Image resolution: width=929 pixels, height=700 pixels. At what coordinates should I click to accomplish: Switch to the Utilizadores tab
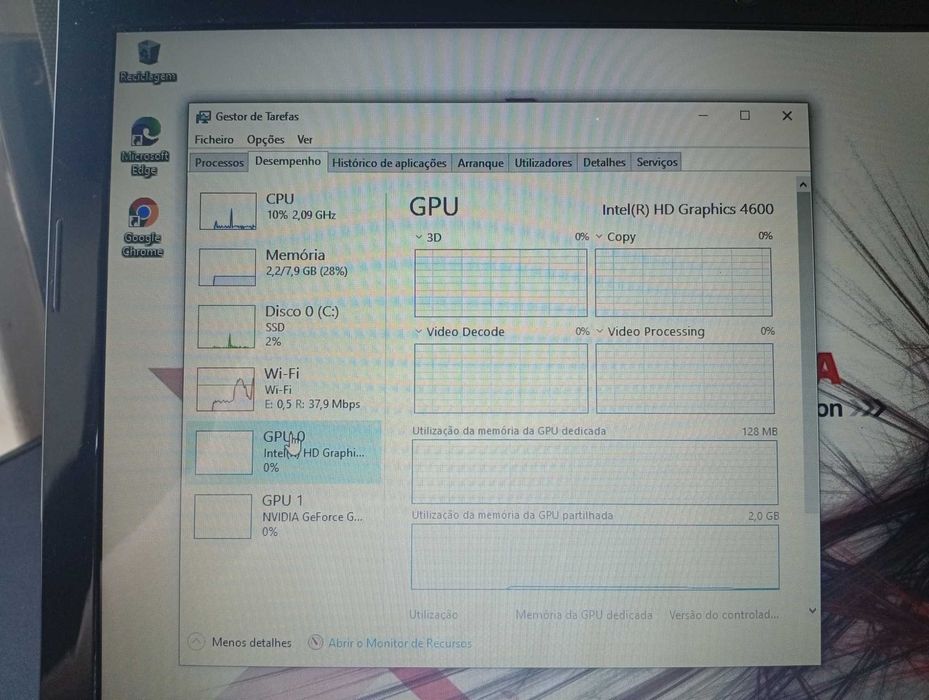543,162
